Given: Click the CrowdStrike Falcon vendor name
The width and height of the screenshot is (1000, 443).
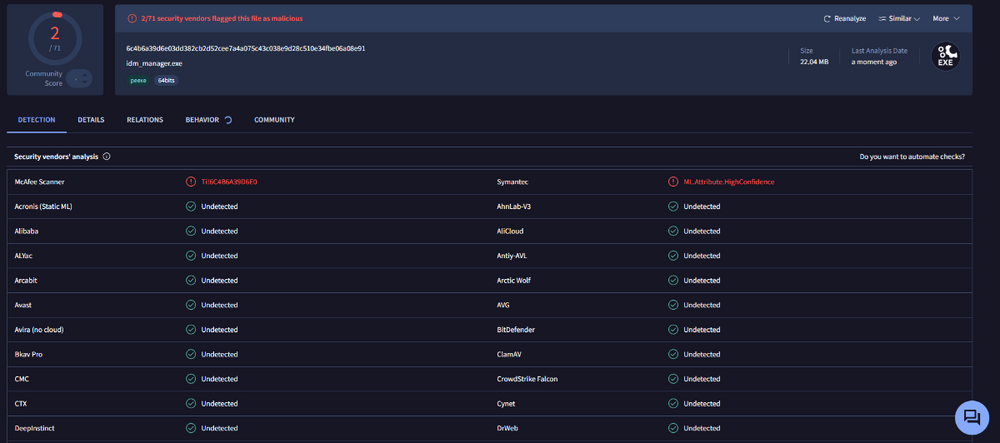Looking at the screenshot, I should pyautogui.click(x=527, y=379).
